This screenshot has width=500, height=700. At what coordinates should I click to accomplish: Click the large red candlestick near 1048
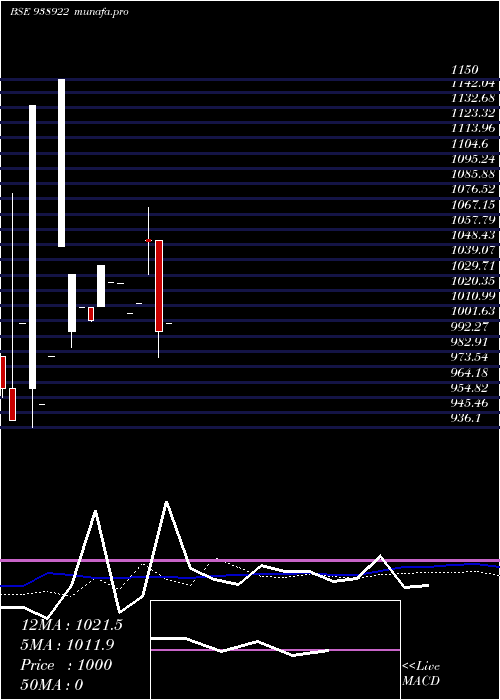tap(159, 286)
